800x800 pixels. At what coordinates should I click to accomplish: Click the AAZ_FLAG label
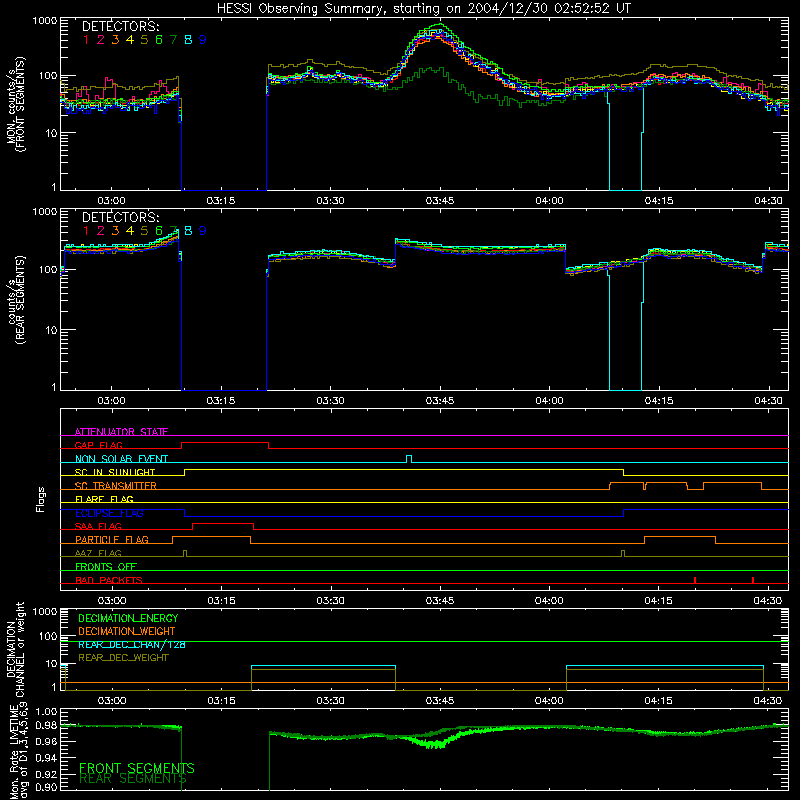coord(98,553)
